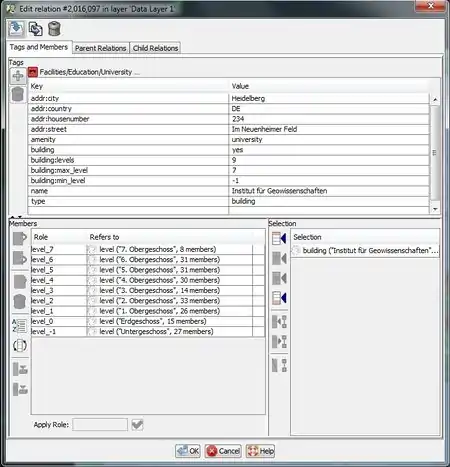Click the Cancel button
Image resolution: width=450 pixels, height=467 pixels.
coord(223,451)
